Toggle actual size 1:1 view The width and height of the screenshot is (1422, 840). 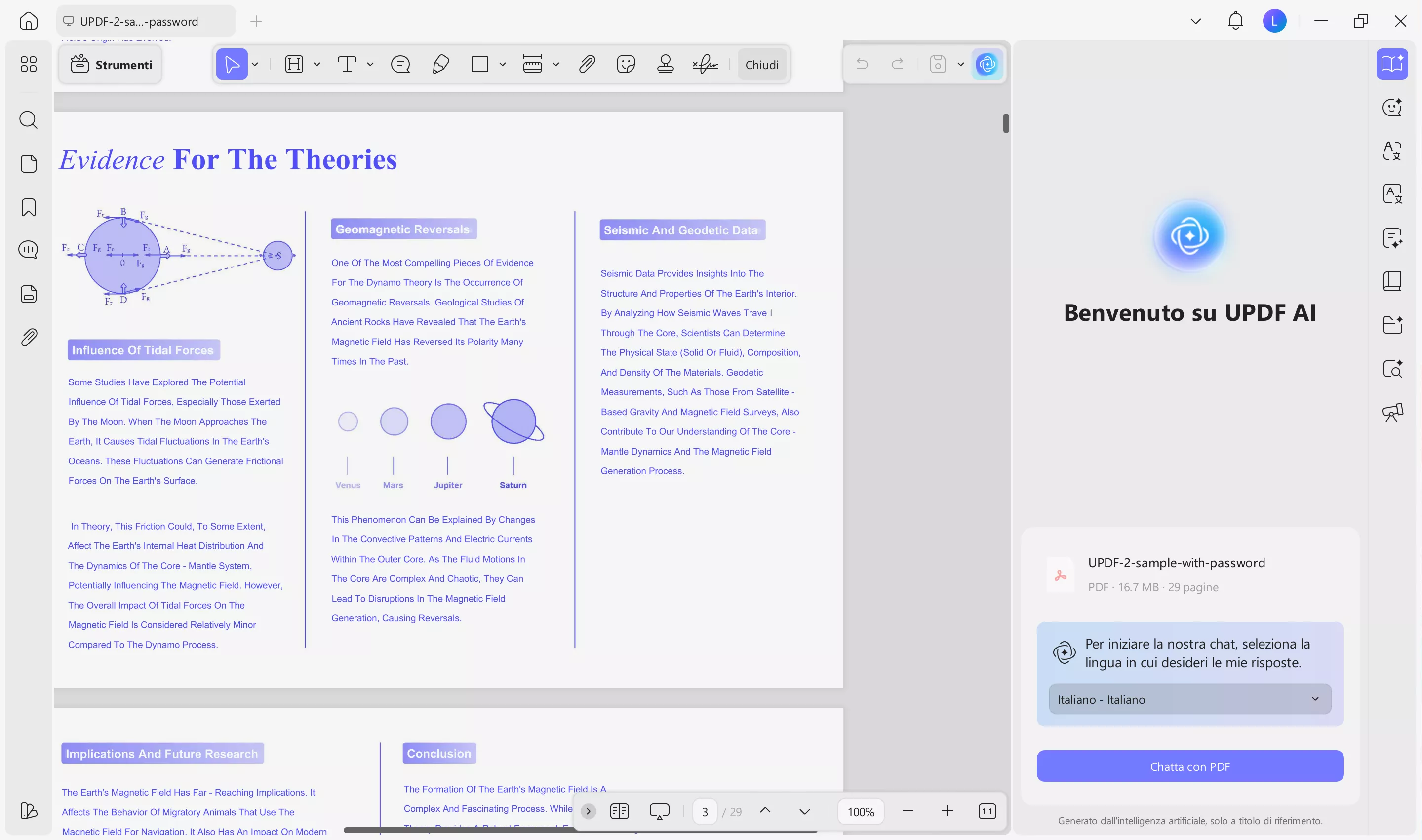(x=987, y=811)
